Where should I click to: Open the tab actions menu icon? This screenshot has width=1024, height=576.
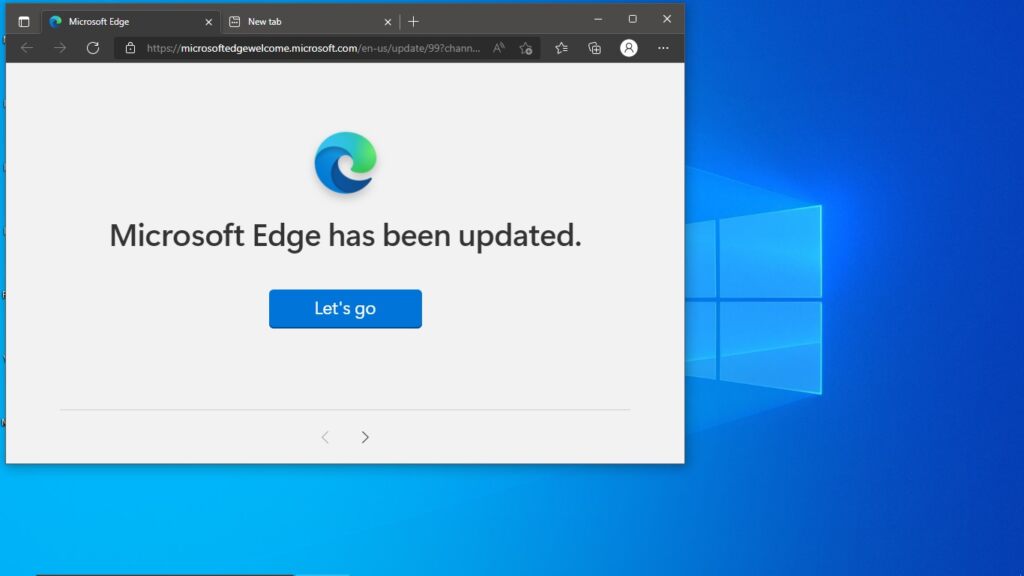click(24, 22)
